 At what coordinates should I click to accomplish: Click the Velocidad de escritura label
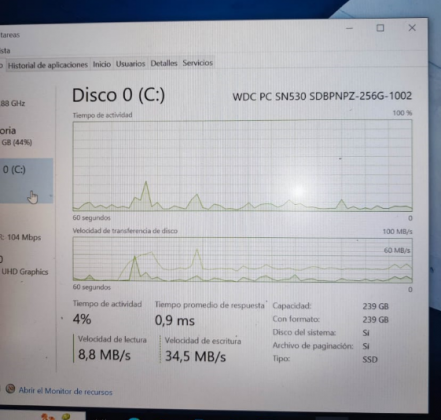203,341
